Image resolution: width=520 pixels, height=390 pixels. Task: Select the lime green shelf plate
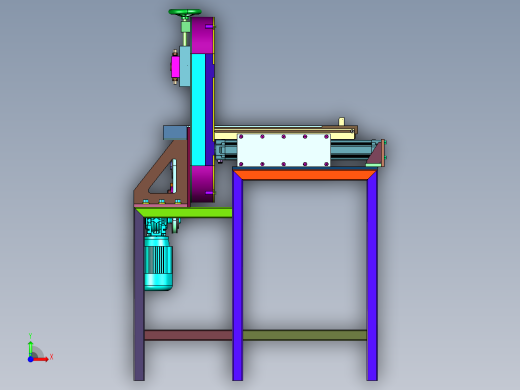[x=184, y=213]
